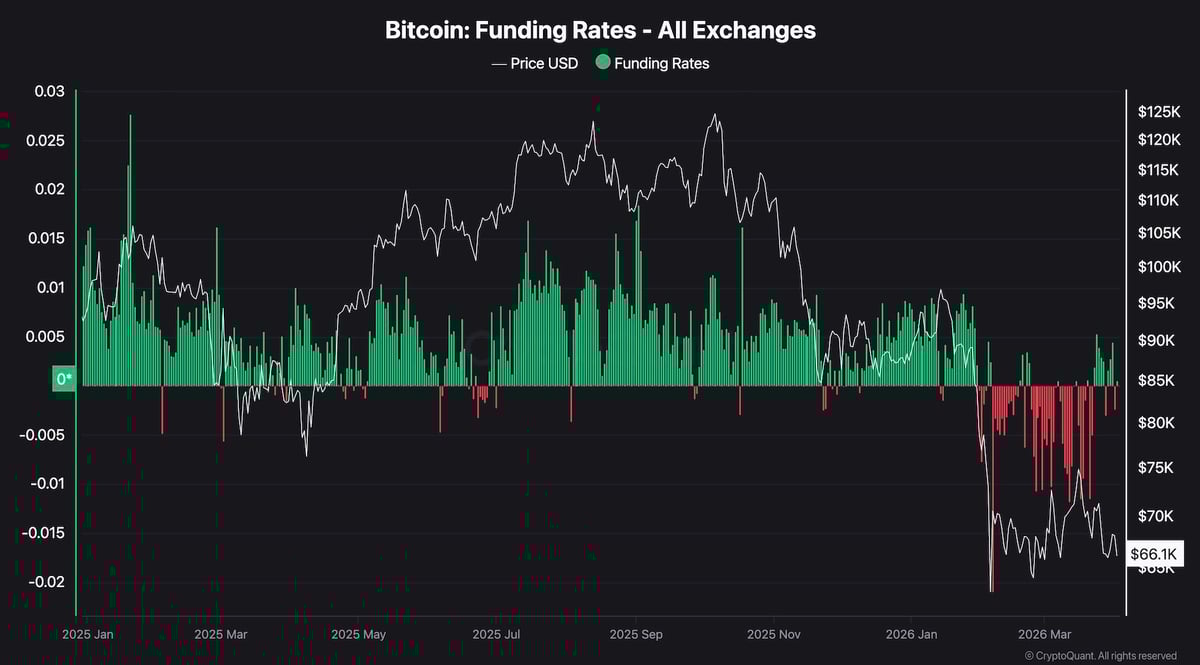Select the 2025 Jul date label
The width and height of the screenshot is (1200, 665).
point(497,634)
